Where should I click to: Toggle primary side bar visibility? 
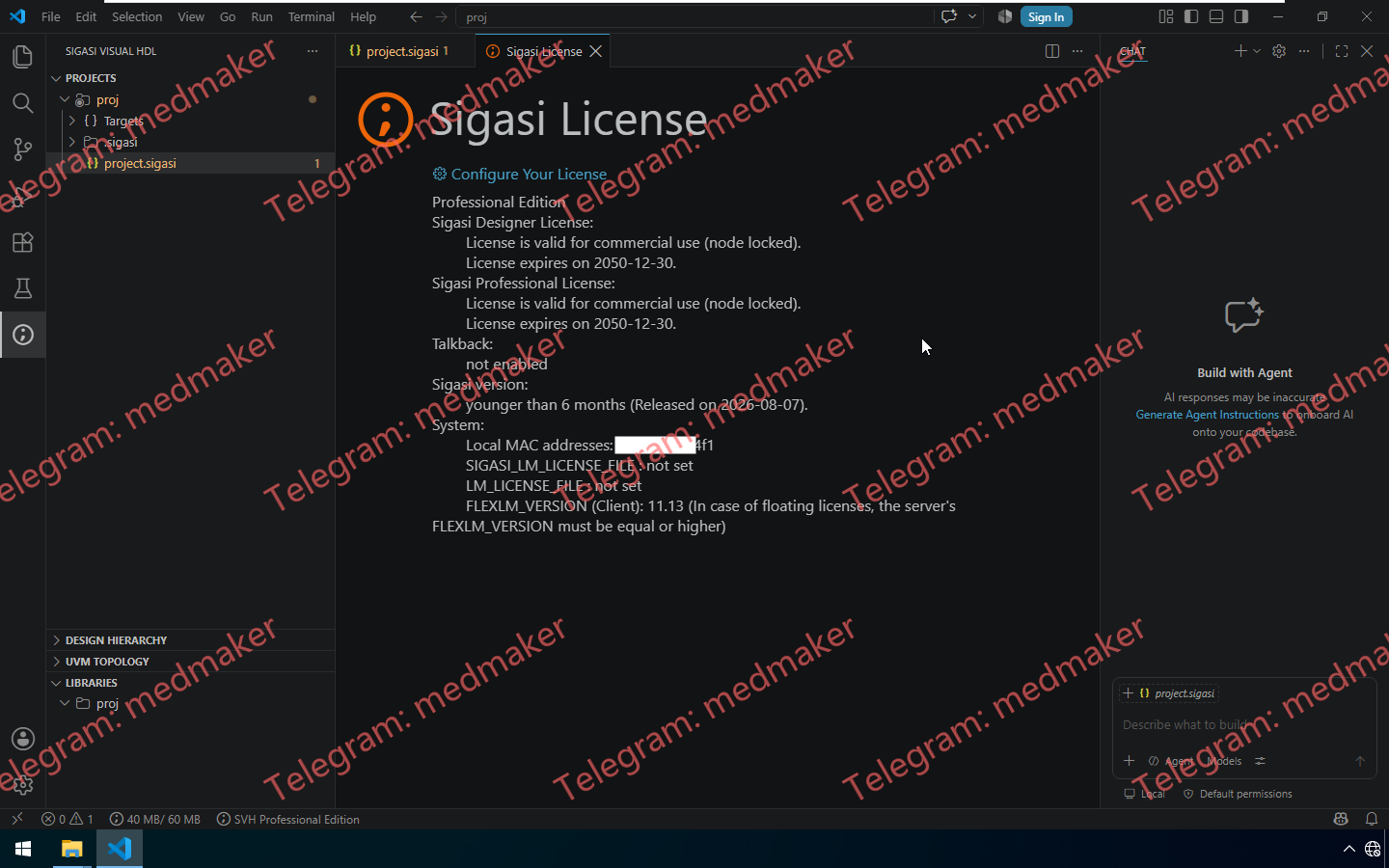coord(1191,16)
